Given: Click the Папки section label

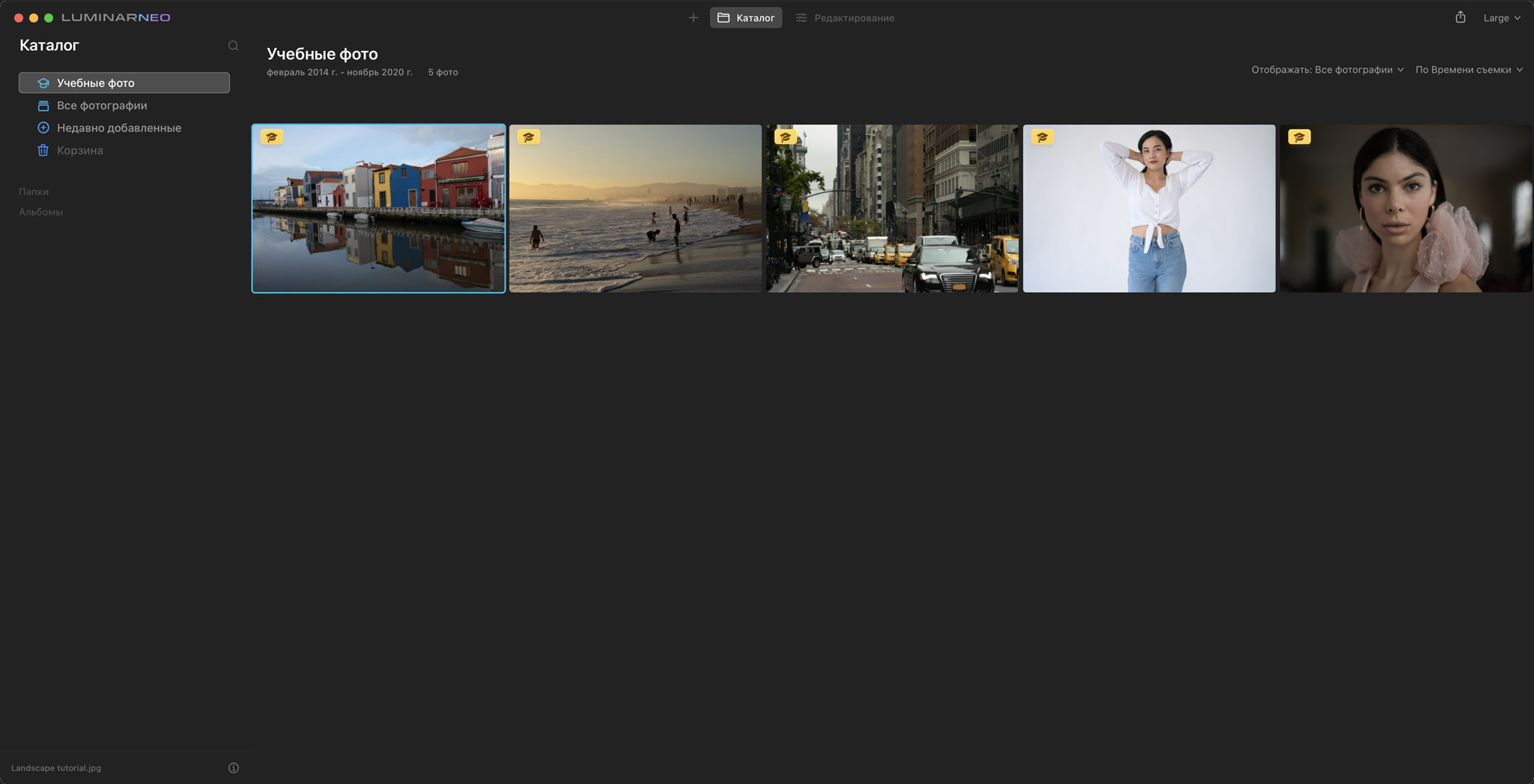Looking at the screenshot, I should [34, 191].
